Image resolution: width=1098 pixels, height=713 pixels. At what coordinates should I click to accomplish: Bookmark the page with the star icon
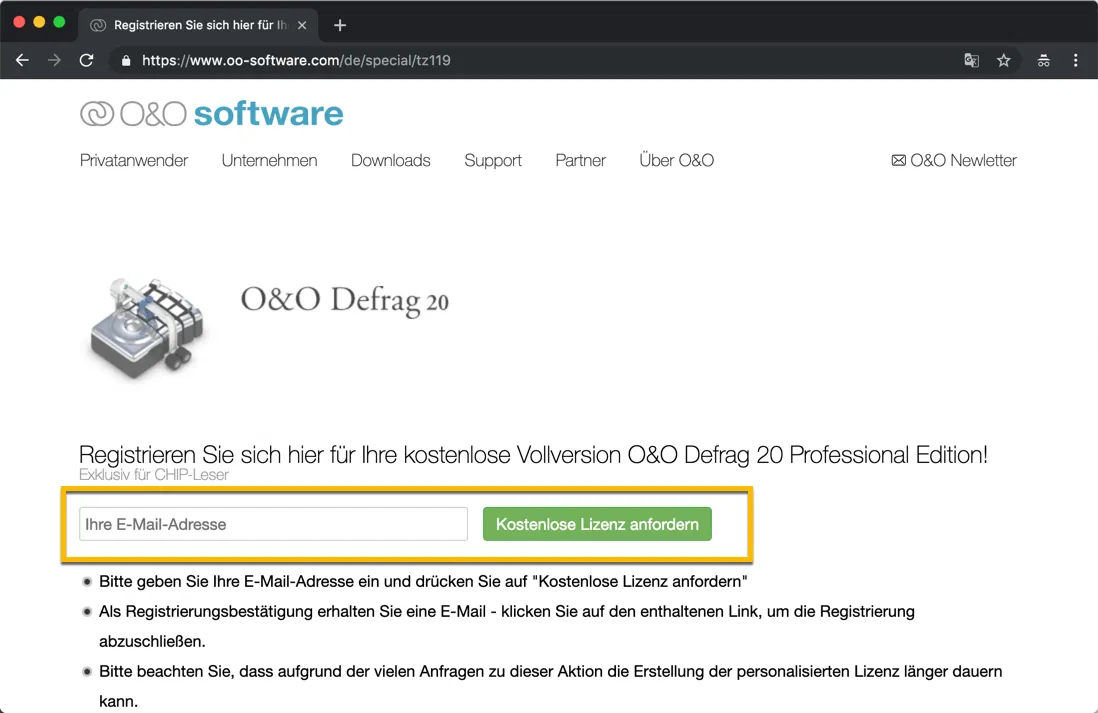click(1004, 60)
